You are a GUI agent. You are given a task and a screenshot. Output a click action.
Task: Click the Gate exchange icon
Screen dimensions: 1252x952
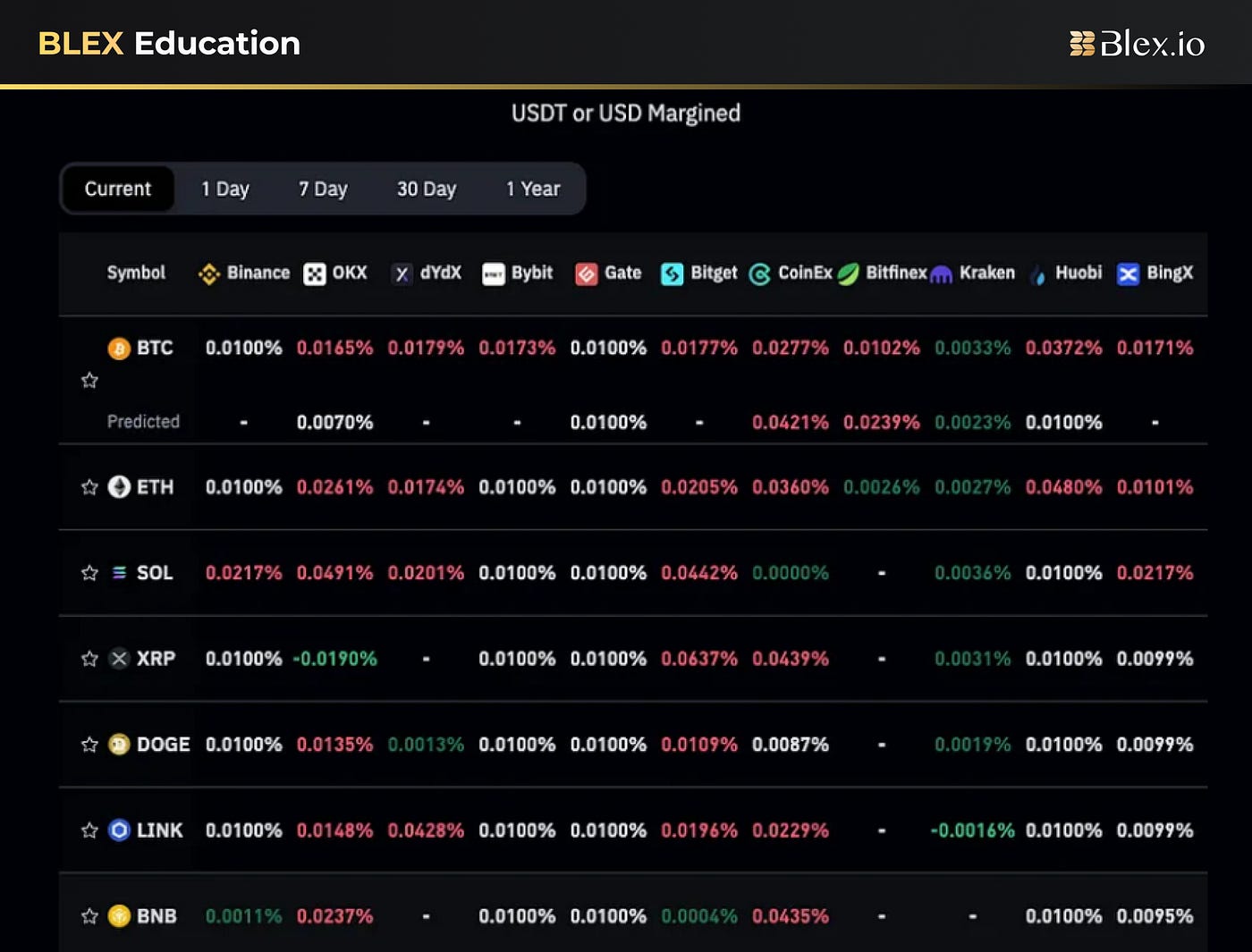point(588,274)
